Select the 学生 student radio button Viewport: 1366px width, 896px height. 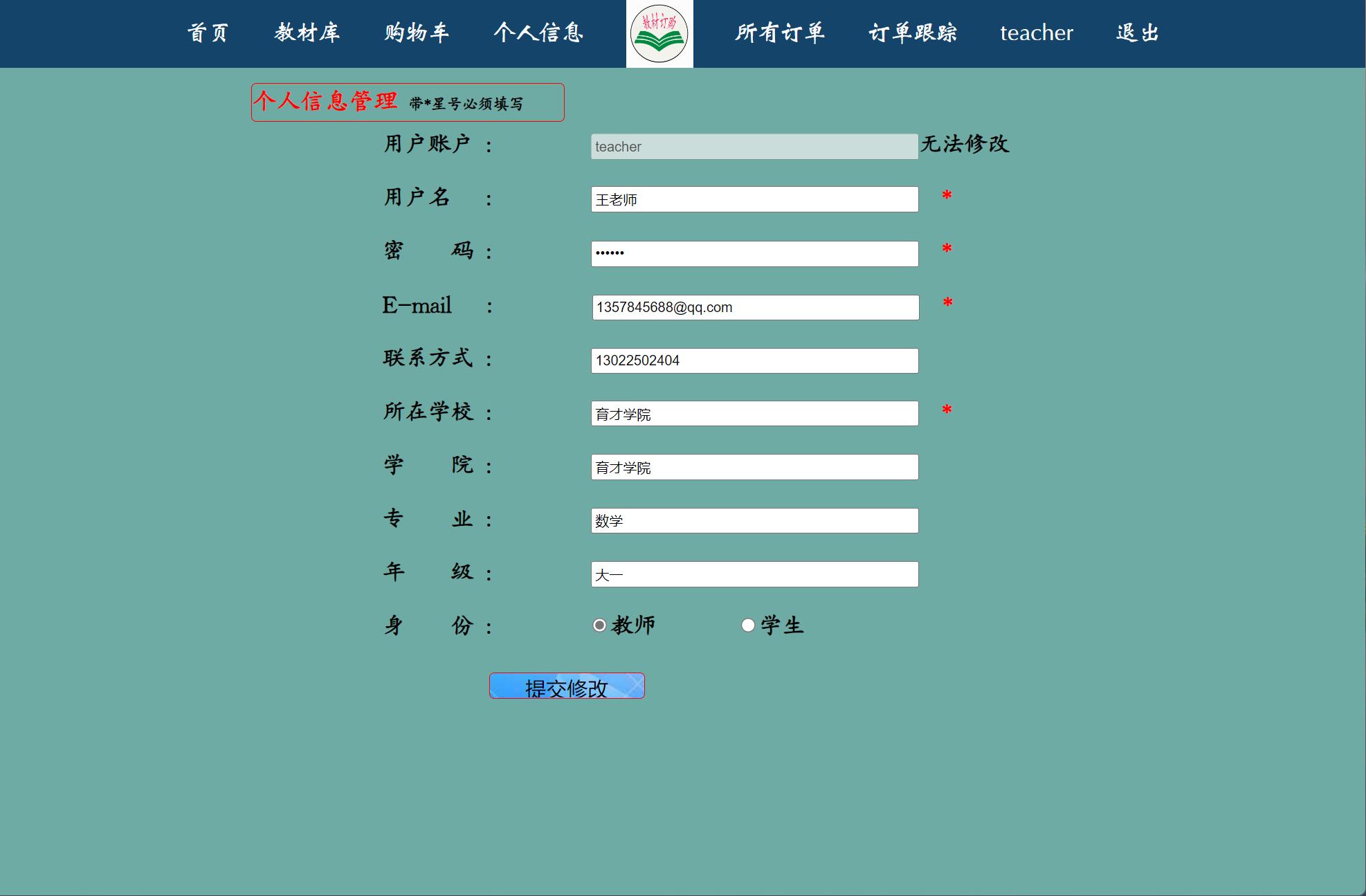coord(747,625)
